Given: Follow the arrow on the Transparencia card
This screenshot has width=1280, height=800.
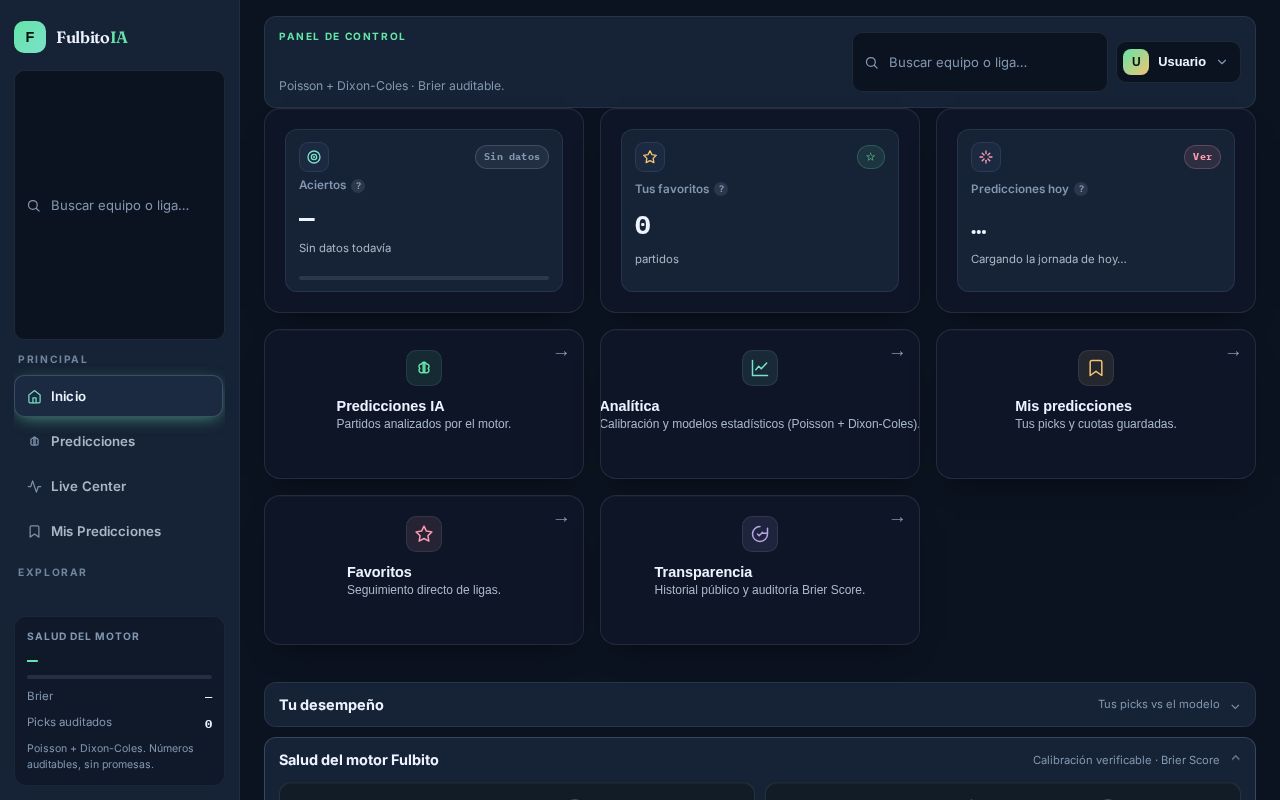Looking at the screenshot, I should (x=897, y=519).
